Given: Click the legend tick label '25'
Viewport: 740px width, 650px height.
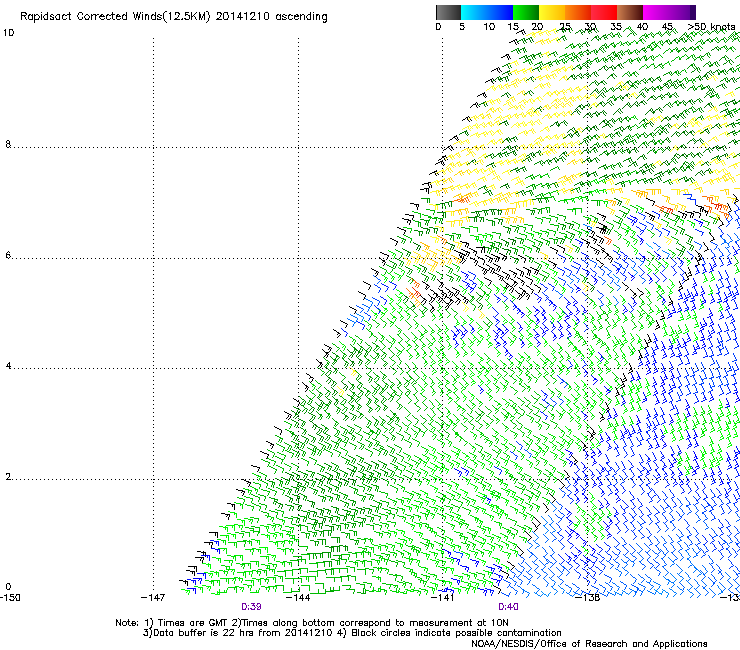Looking at the screenshot, I should click(565, 27).
